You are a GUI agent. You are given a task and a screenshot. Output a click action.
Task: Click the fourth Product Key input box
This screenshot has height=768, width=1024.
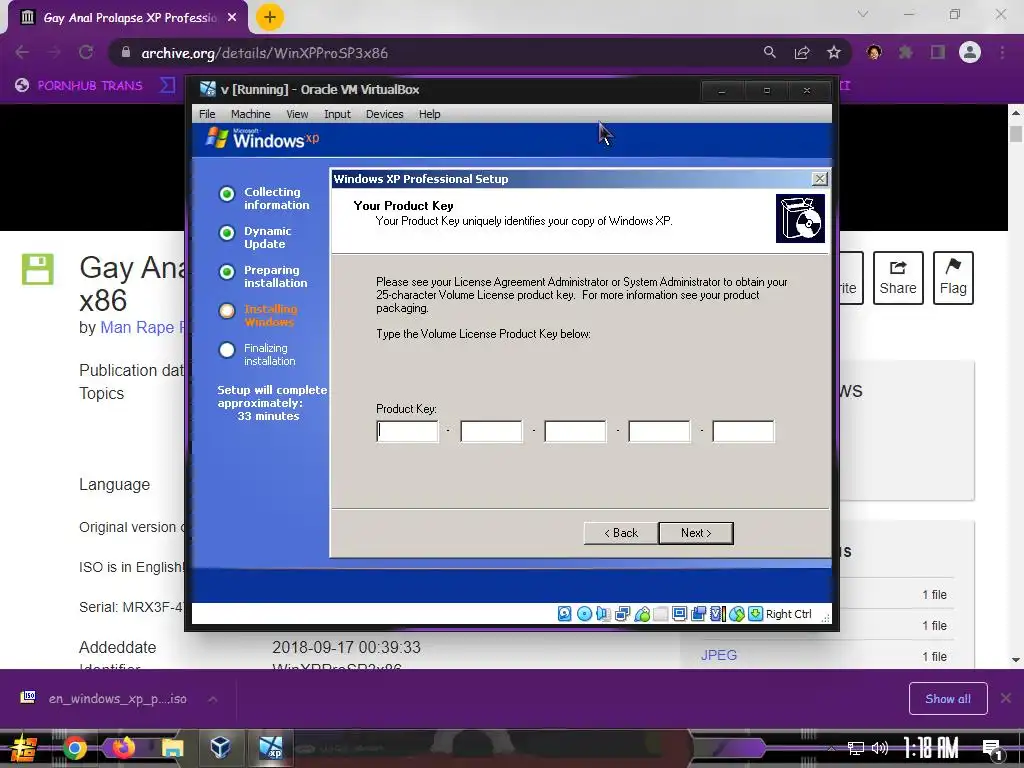point(660,432)
